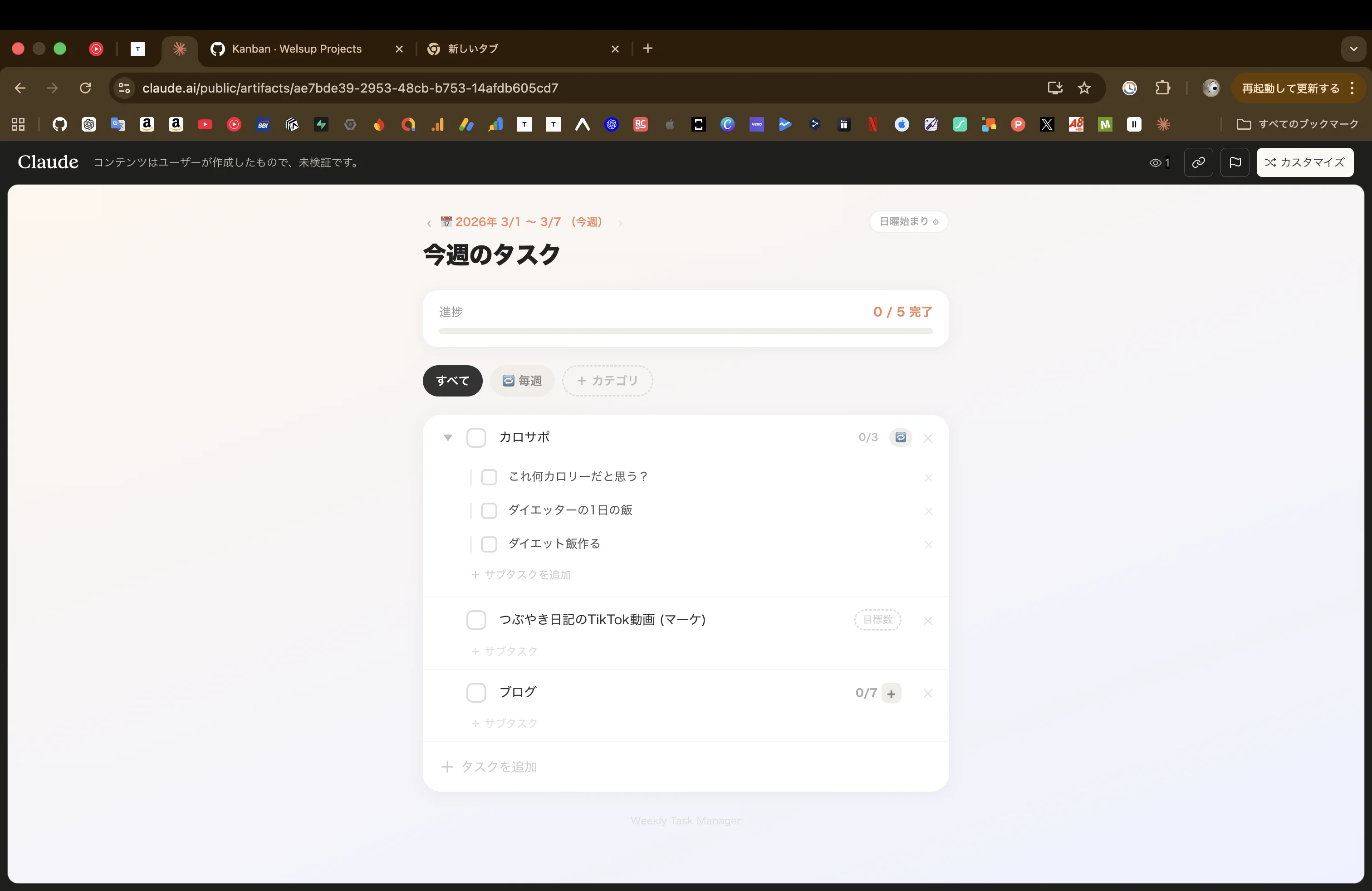
Task: Open the GitHub bookmark in the bookmarks bar
Action: (60, 124)
